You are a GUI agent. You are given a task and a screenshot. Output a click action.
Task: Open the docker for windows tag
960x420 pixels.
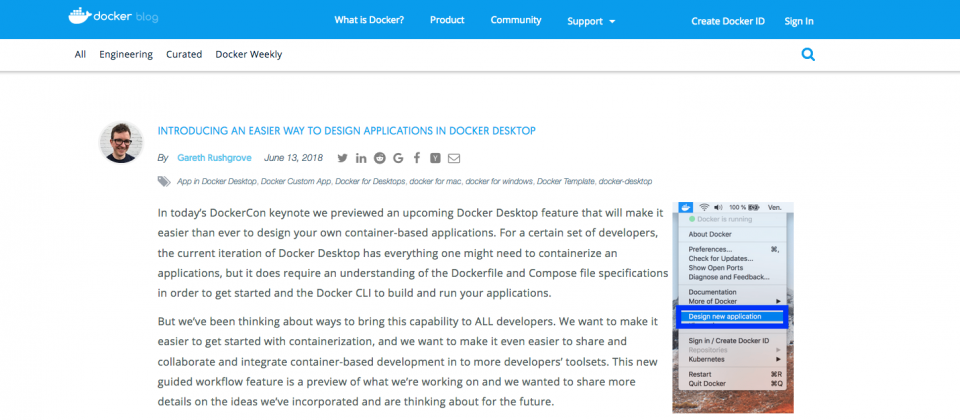coord(499,181)
